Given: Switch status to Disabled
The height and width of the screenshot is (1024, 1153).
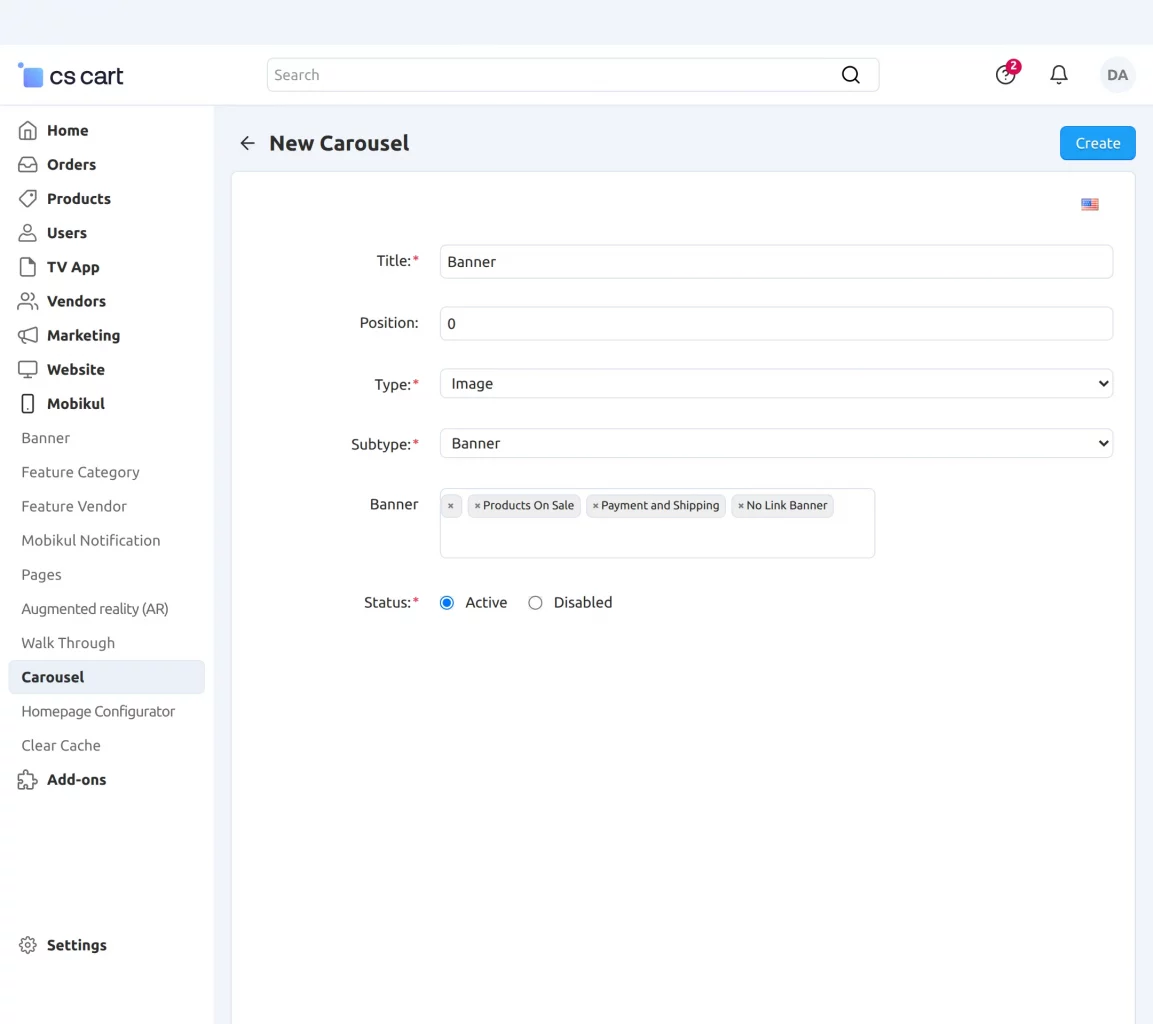Looking at the screenshot, I should (535, 602).
